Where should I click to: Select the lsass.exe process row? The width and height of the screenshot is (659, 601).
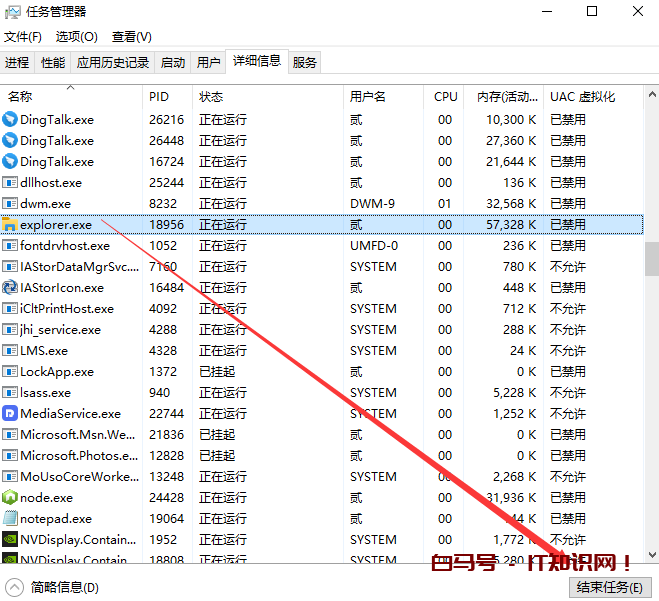(x=200, y=393)
